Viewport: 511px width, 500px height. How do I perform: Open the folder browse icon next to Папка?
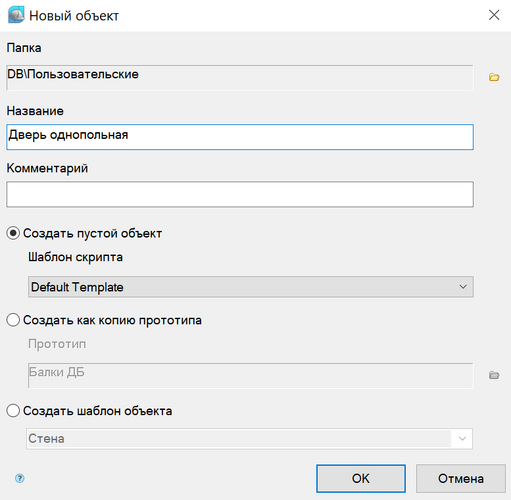[494, 77]
